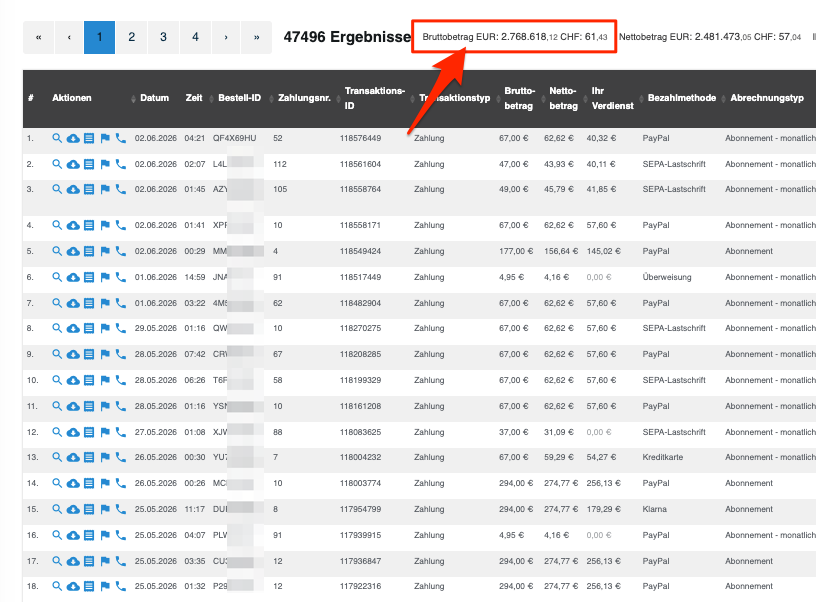Click phone icon in row 1
This screenshot has width=816, height=602.
point(120,138)
